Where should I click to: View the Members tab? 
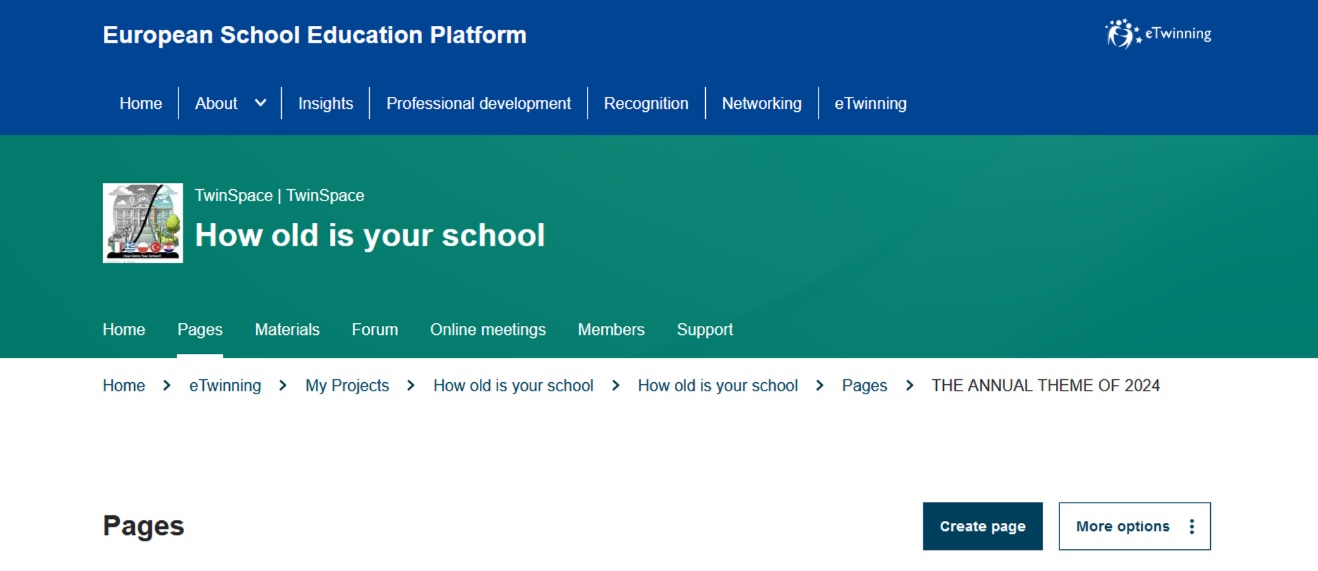(x=611, y=329)
